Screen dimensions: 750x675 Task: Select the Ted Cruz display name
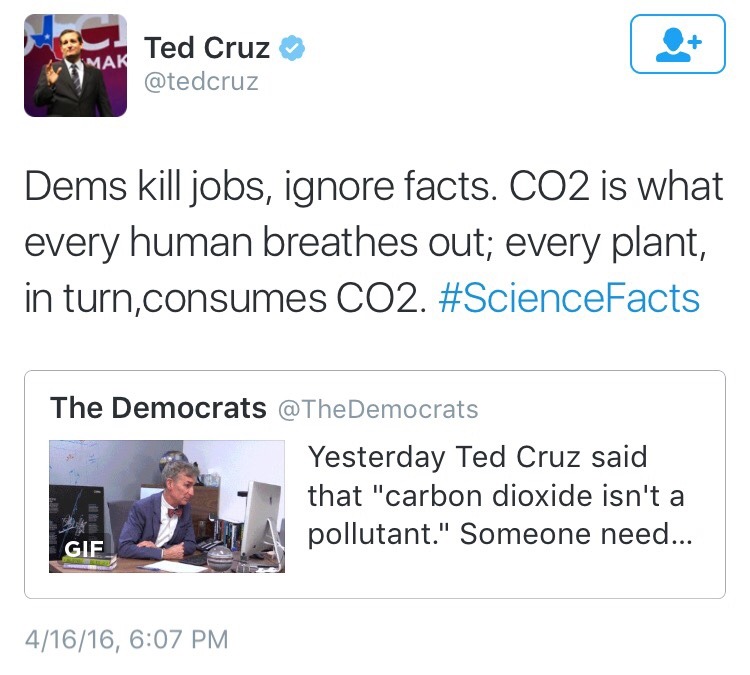pos(207,47)
